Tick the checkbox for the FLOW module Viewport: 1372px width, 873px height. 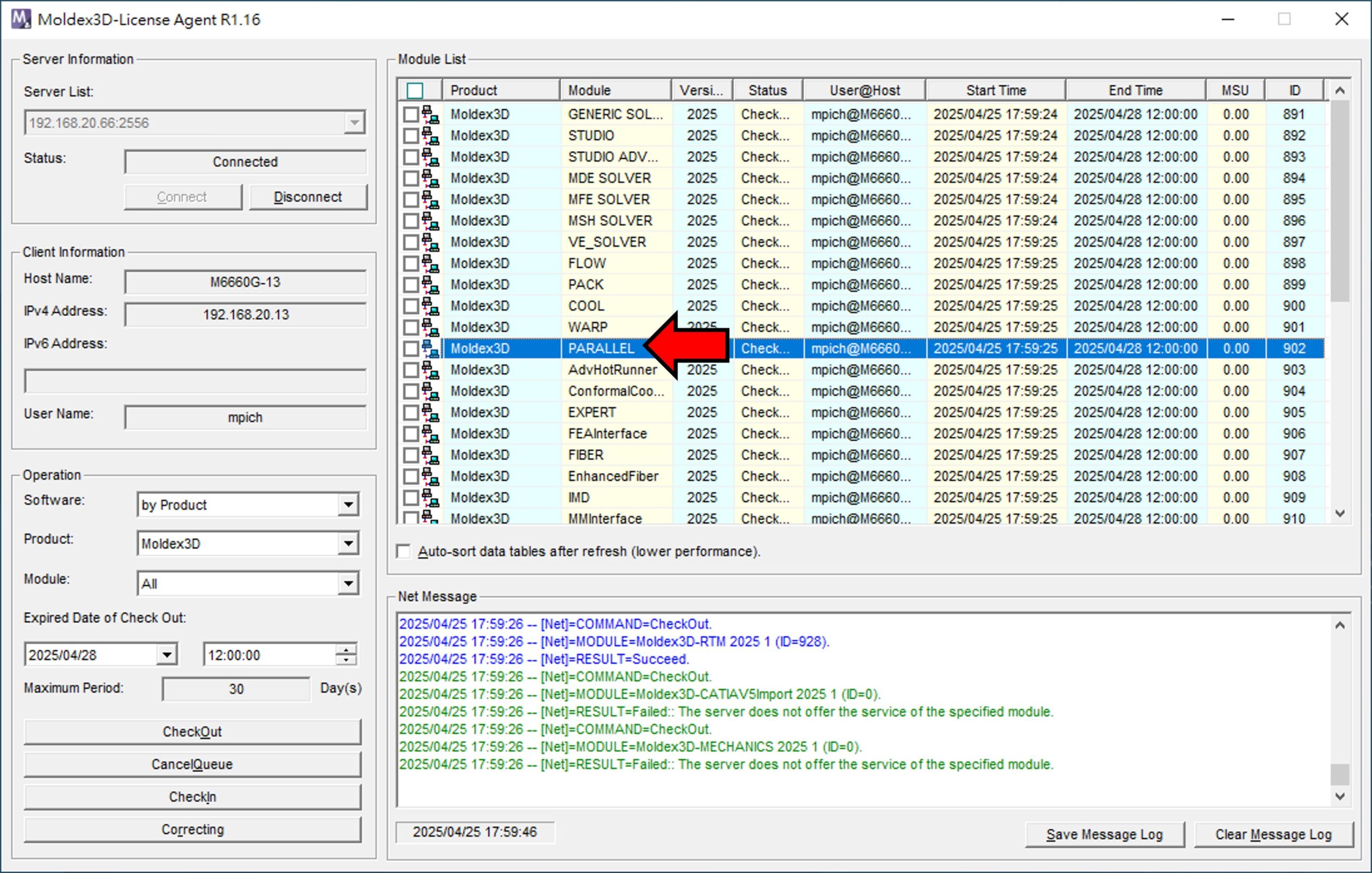point(411,263)
